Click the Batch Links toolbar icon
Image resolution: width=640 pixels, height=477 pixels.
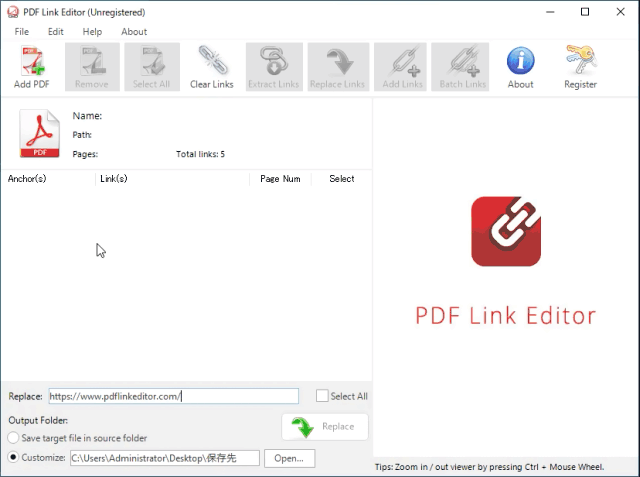(x=460, y=67)
